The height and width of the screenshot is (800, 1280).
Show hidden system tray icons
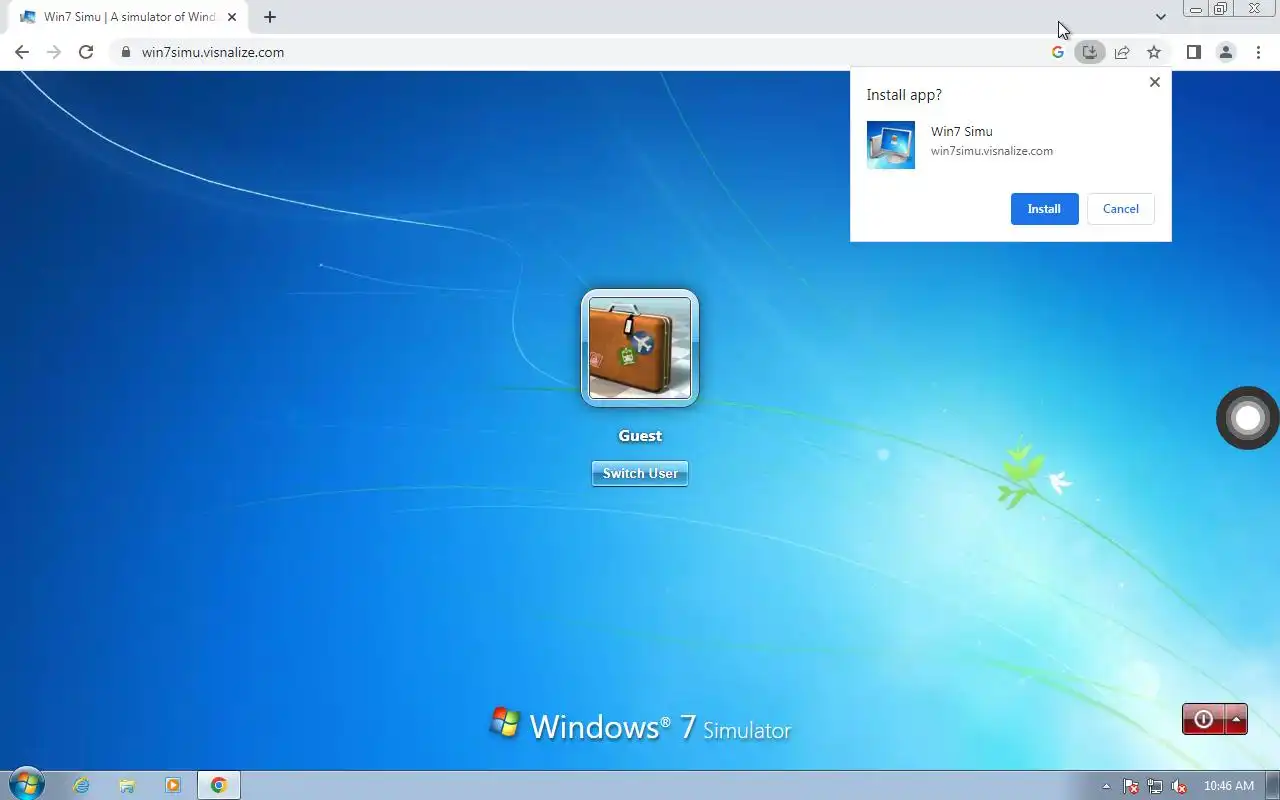coord(1106,786)
